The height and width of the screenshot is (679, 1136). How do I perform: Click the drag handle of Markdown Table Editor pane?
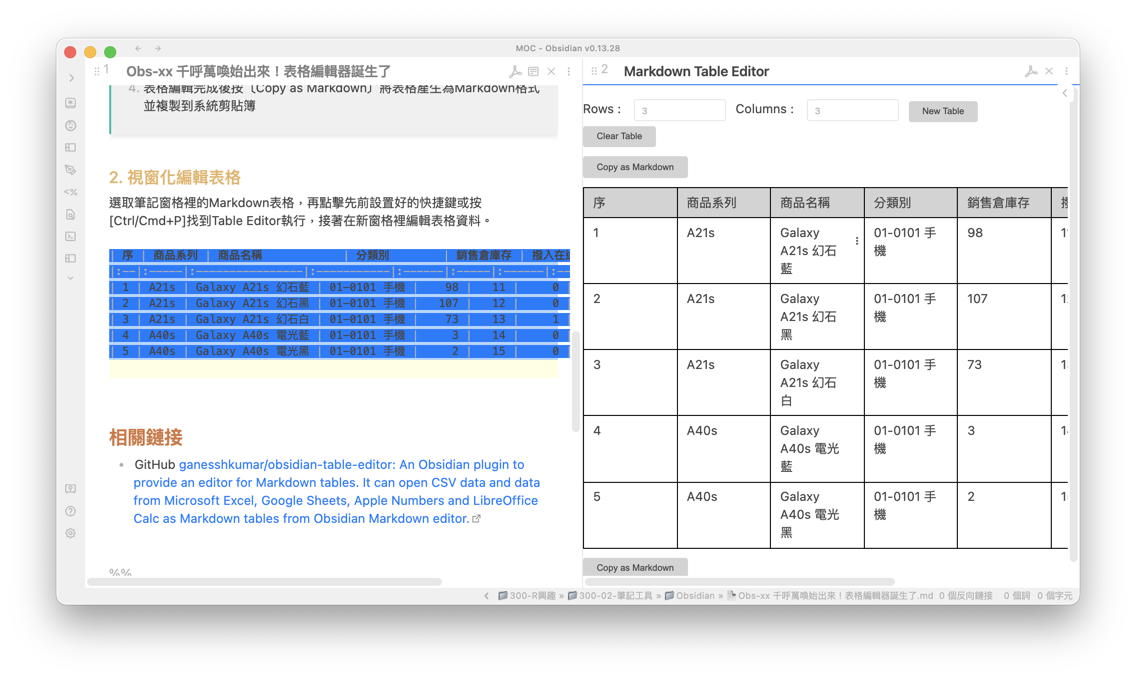pyautogui.click(x=594, y=71)
